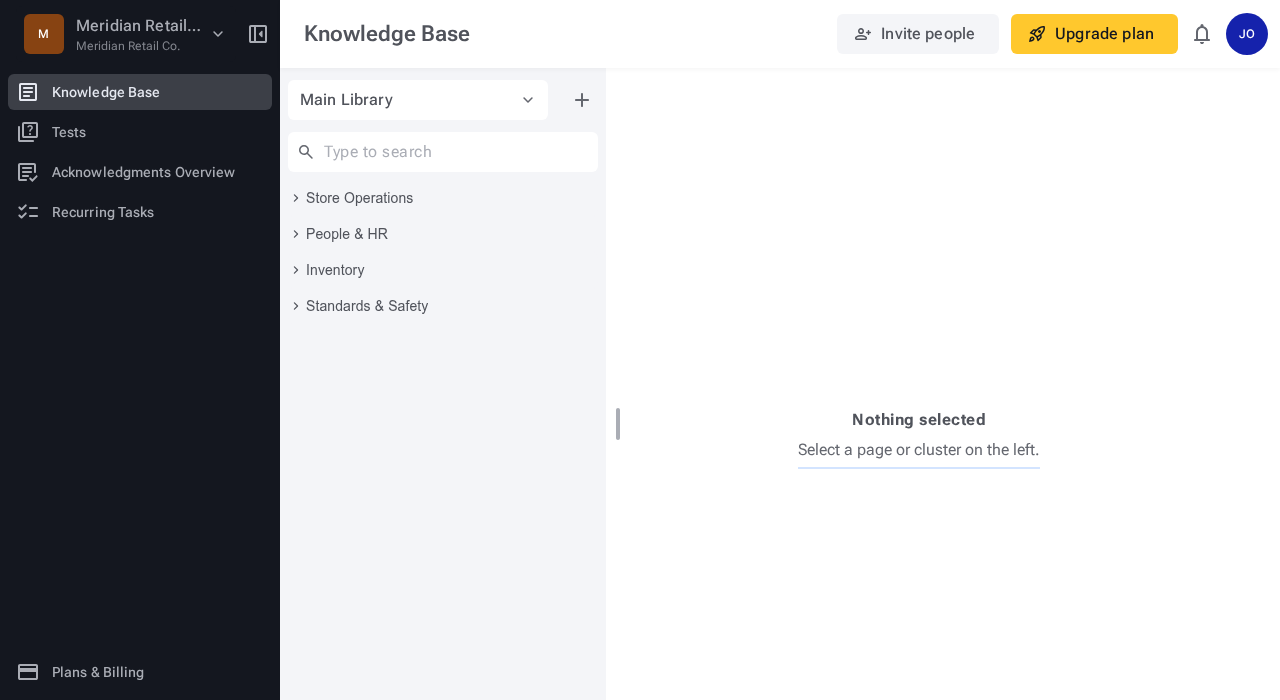Click the Acknowledgments Overview sidebar icon
Image resolution: width=1280 pixels, height=700 pixels.
28,172
